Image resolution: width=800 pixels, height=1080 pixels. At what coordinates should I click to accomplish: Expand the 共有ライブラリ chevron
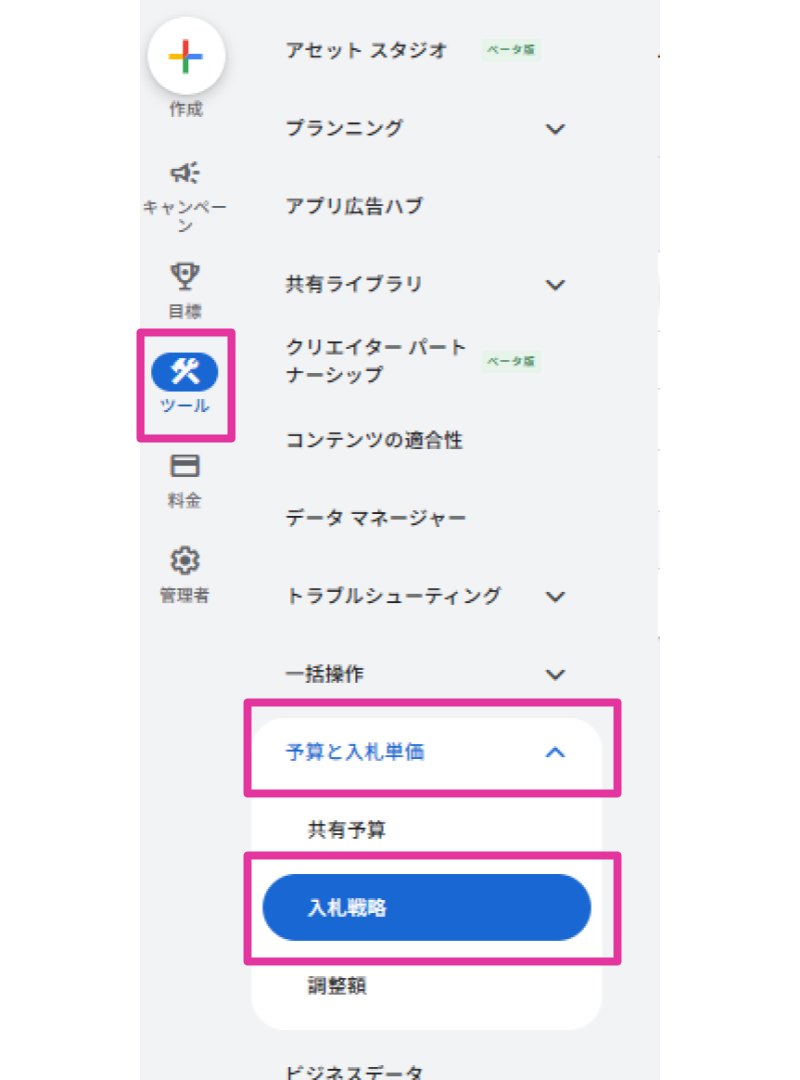[555, 285]
